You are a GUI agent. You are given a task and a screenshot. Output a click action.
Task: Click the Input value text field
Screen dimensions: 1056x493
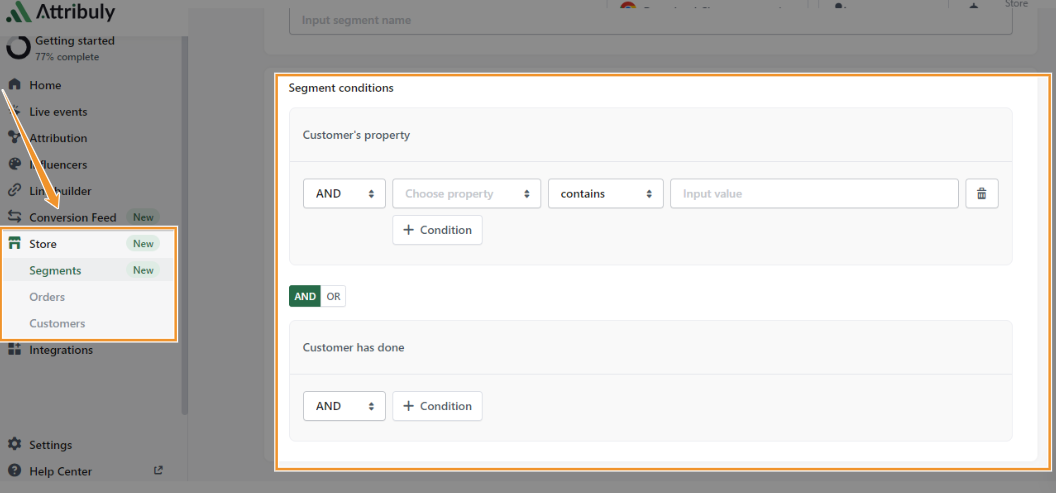(x=813, y=194)
